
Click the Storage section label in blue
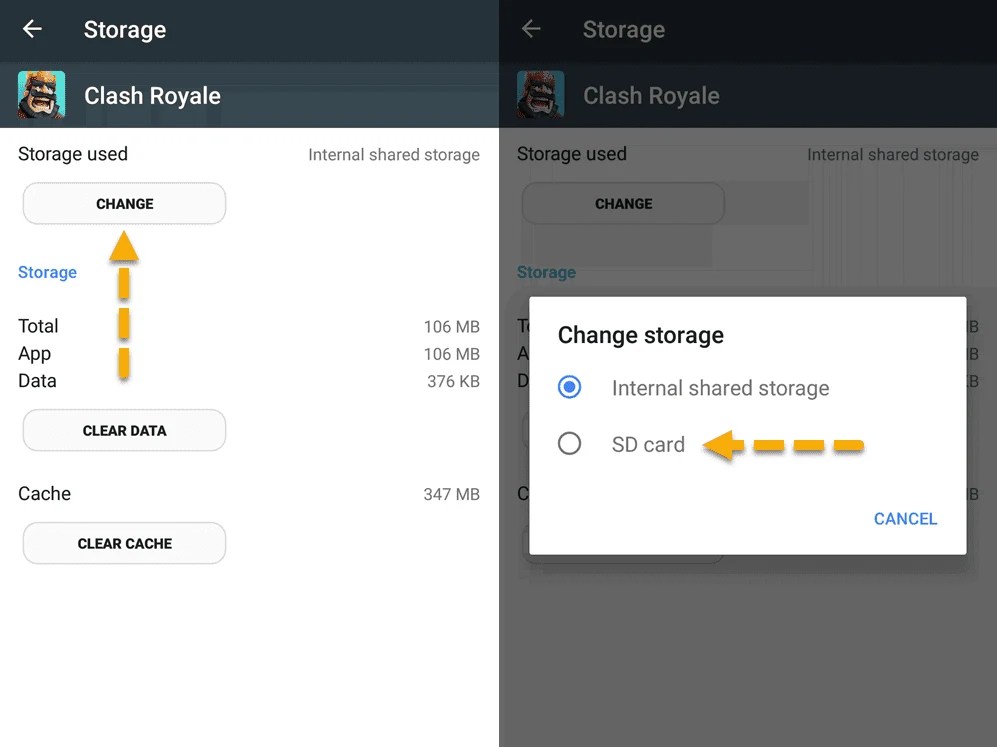point(47,272)
